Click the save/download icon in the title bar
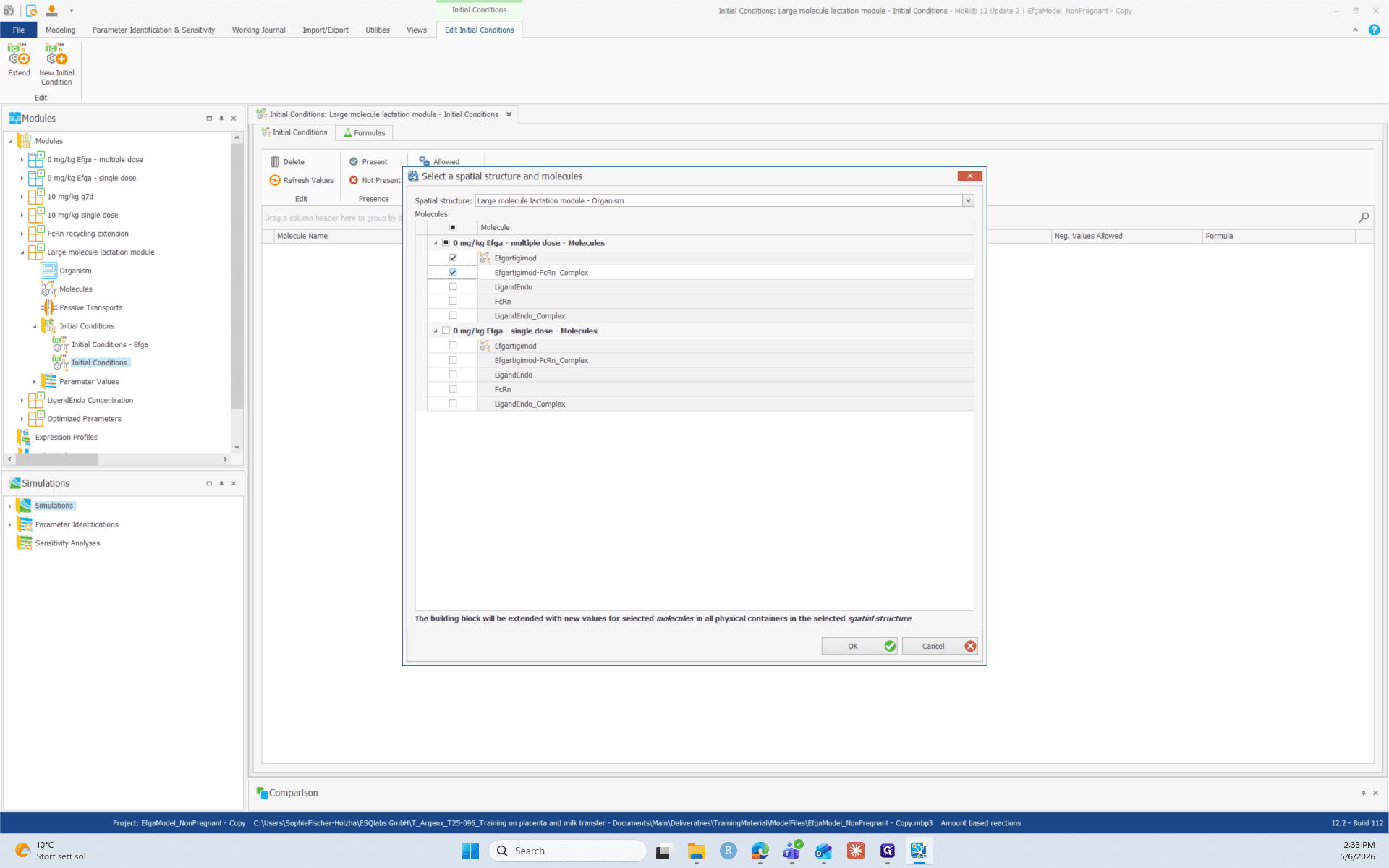Viewport: 1389px width, 868px height. pos(51,10)
